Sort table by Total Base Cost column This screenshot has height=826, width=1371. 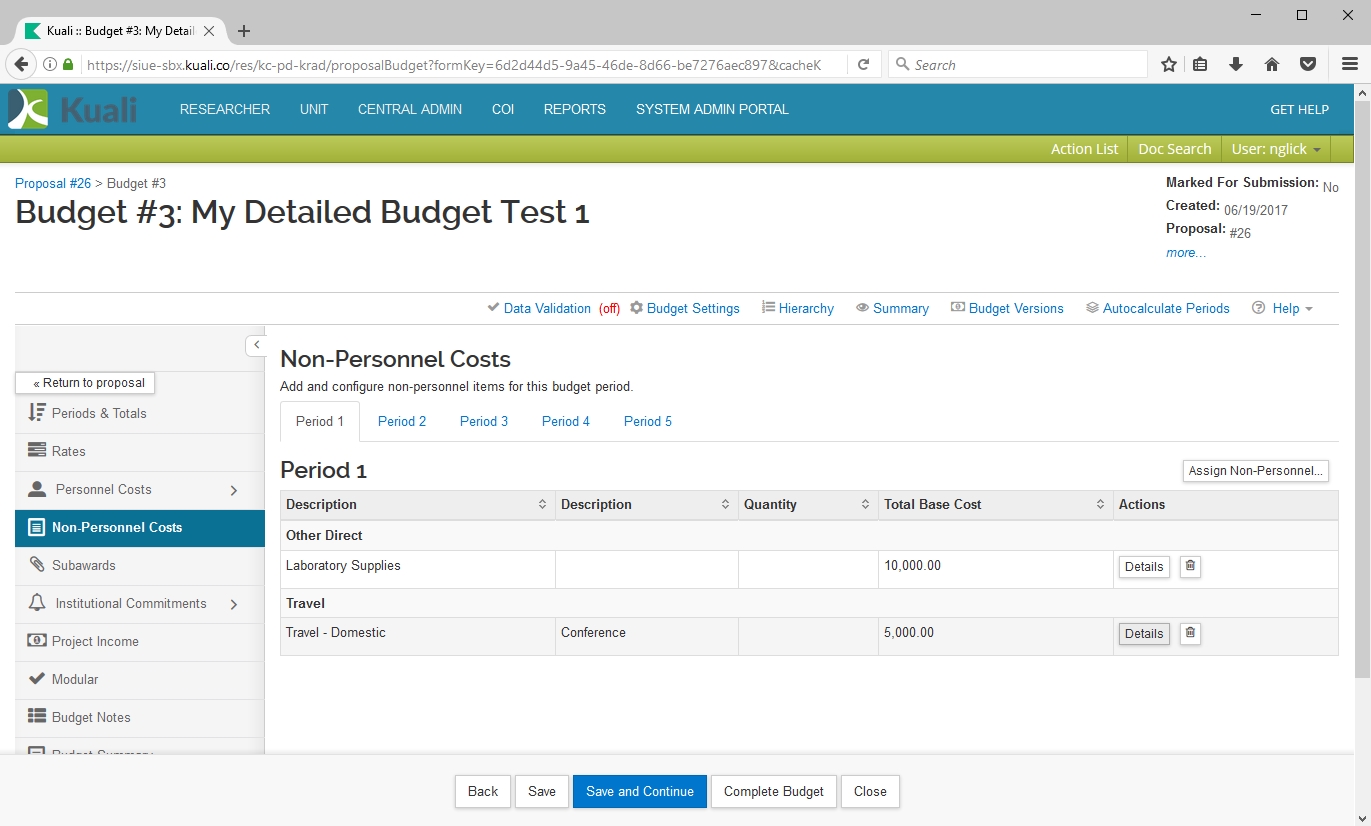[x=1100, y=505]
